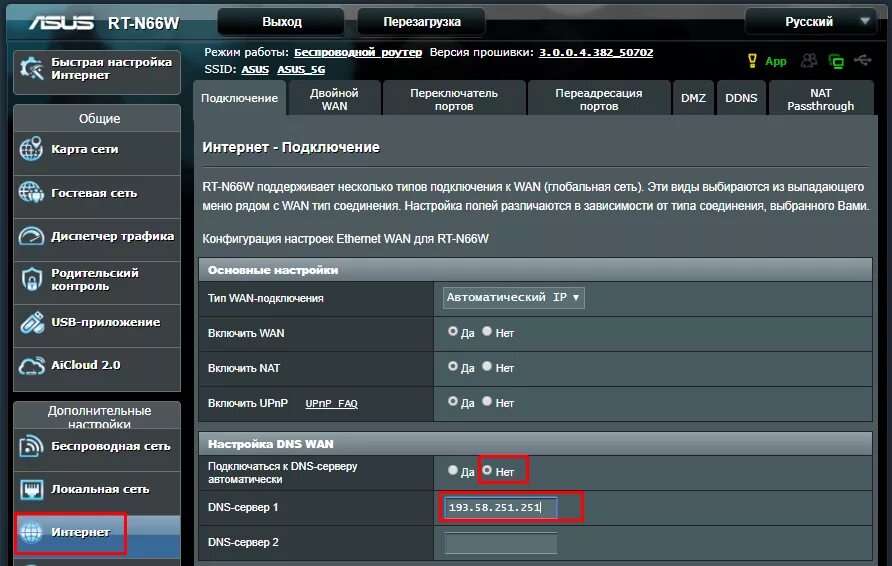Click the Интернет globe icon in sidebar

[31, 532]
